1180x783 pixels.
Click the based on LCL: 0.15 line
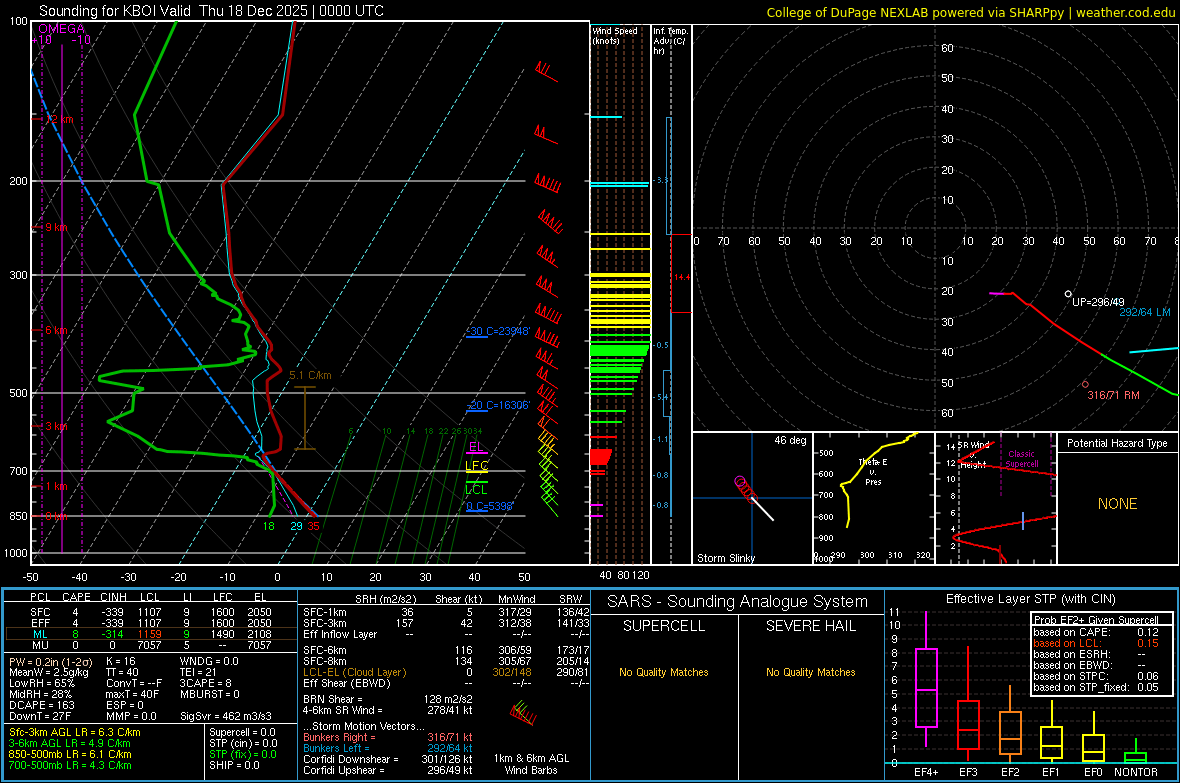coord(1096,643)
